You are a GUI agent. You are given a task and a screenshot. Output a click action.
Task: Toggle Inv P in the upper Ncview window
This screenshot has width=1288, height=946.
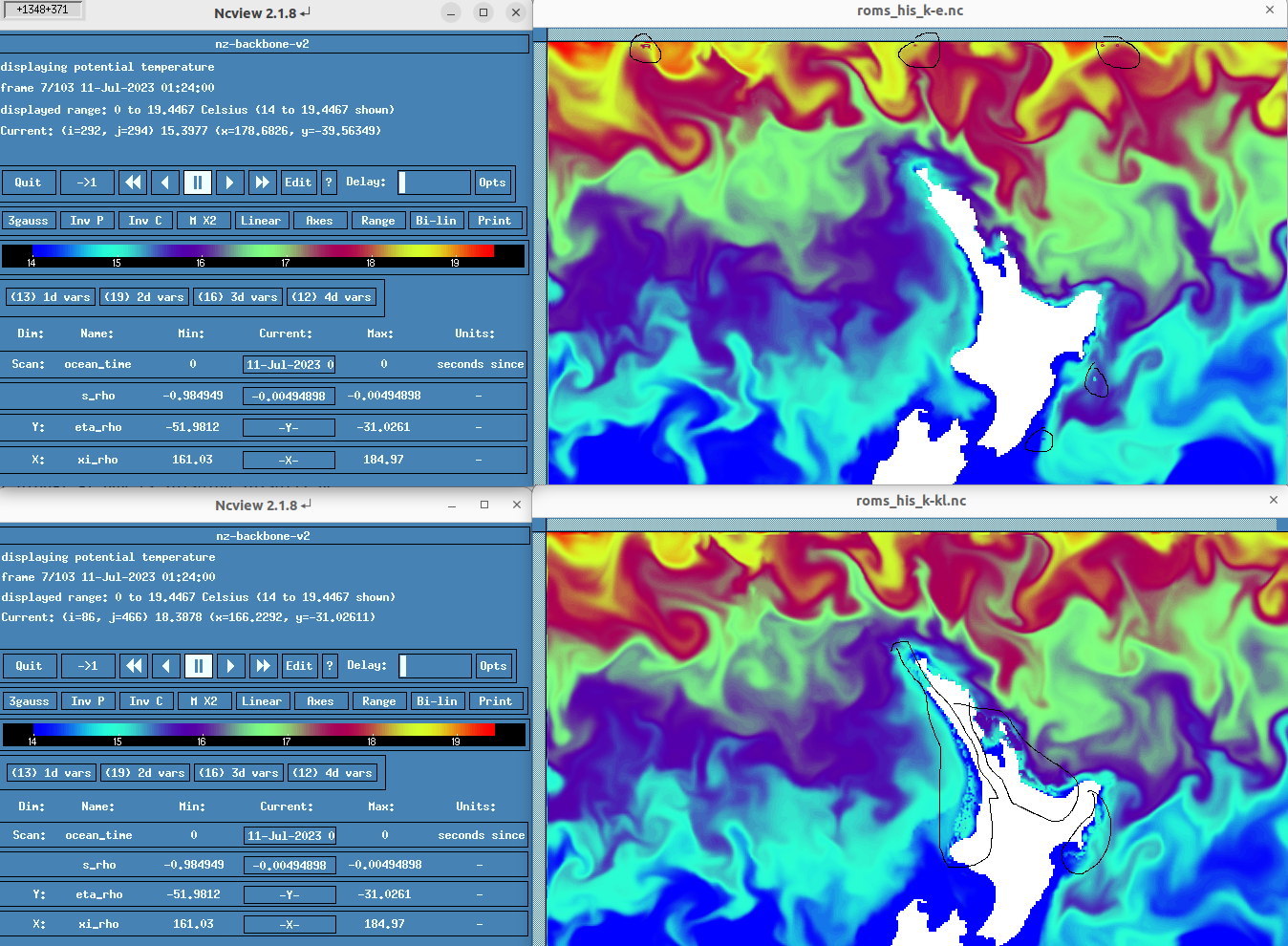[87, 221]
